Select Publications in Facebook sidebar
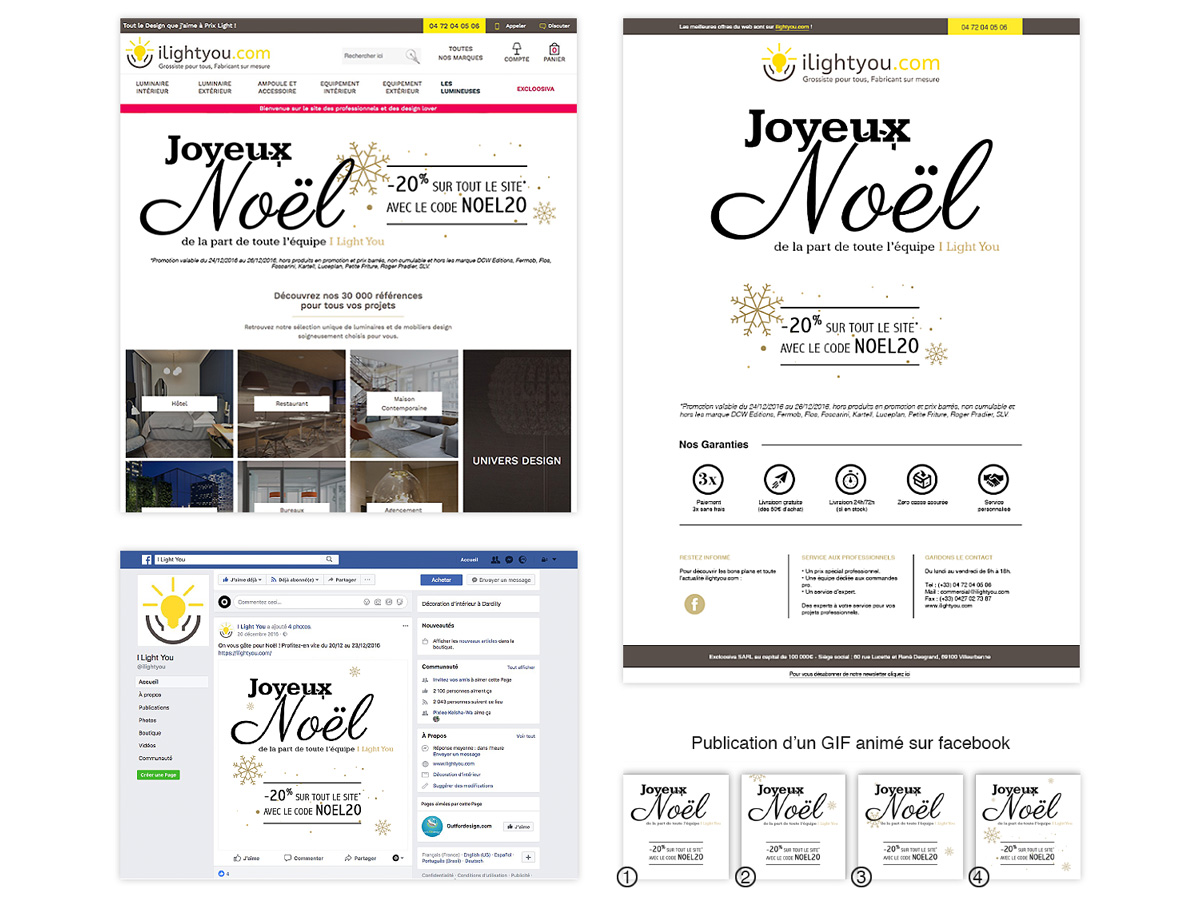 (154, 707)
